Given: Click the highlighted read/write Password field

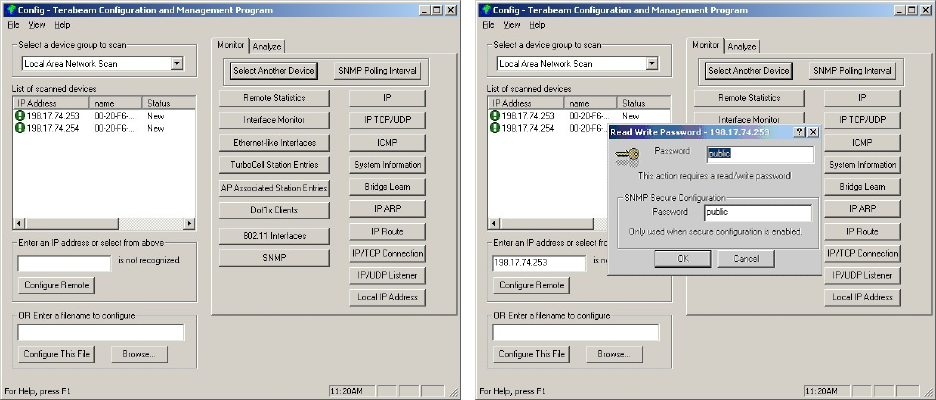Looking at the screenshot, I should 760,154.
